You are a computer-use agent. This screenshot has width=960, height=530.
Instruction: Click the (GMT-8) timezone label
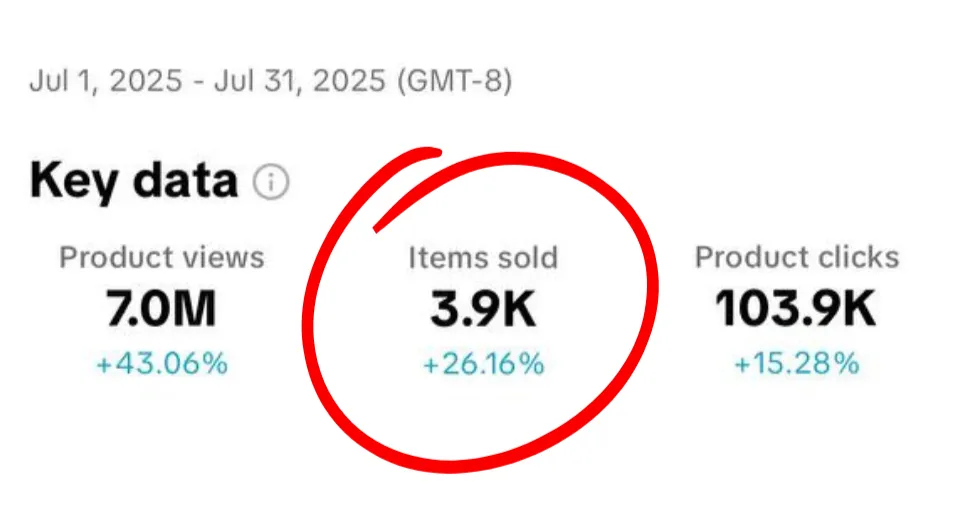point(454,80)
